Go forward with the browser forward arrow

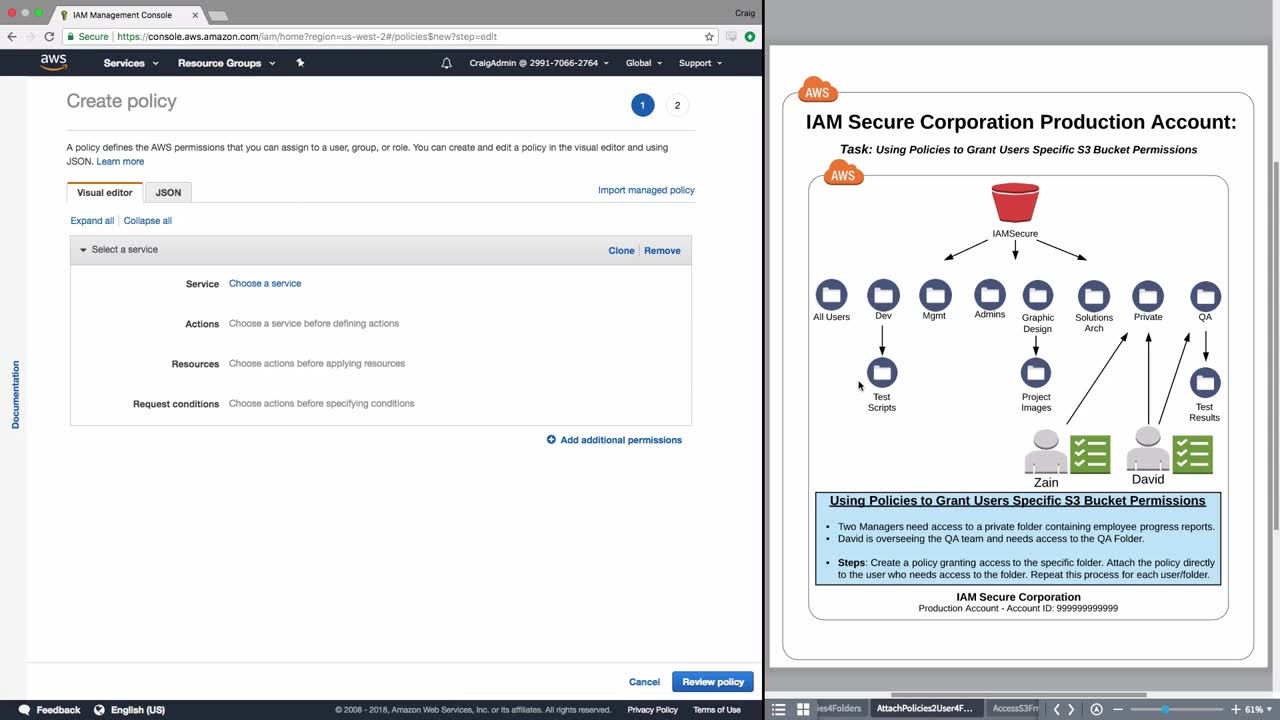pyautogui.click(x=30, y=37)
